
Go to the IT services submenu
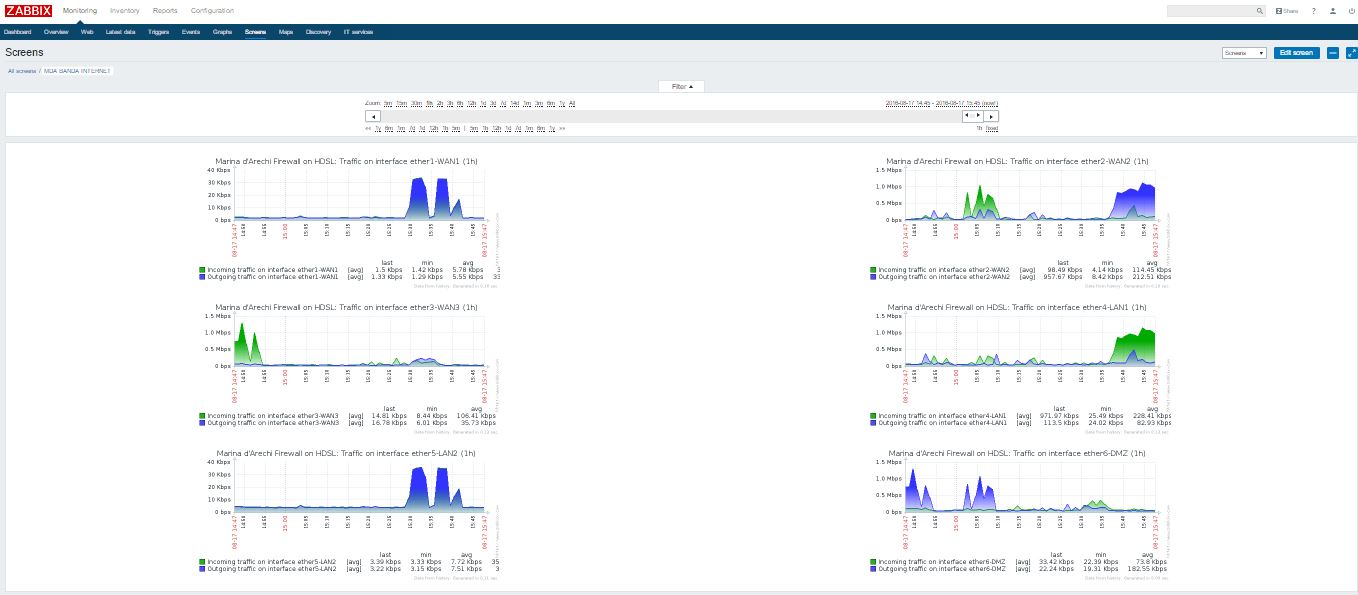(x=358, y=32)
